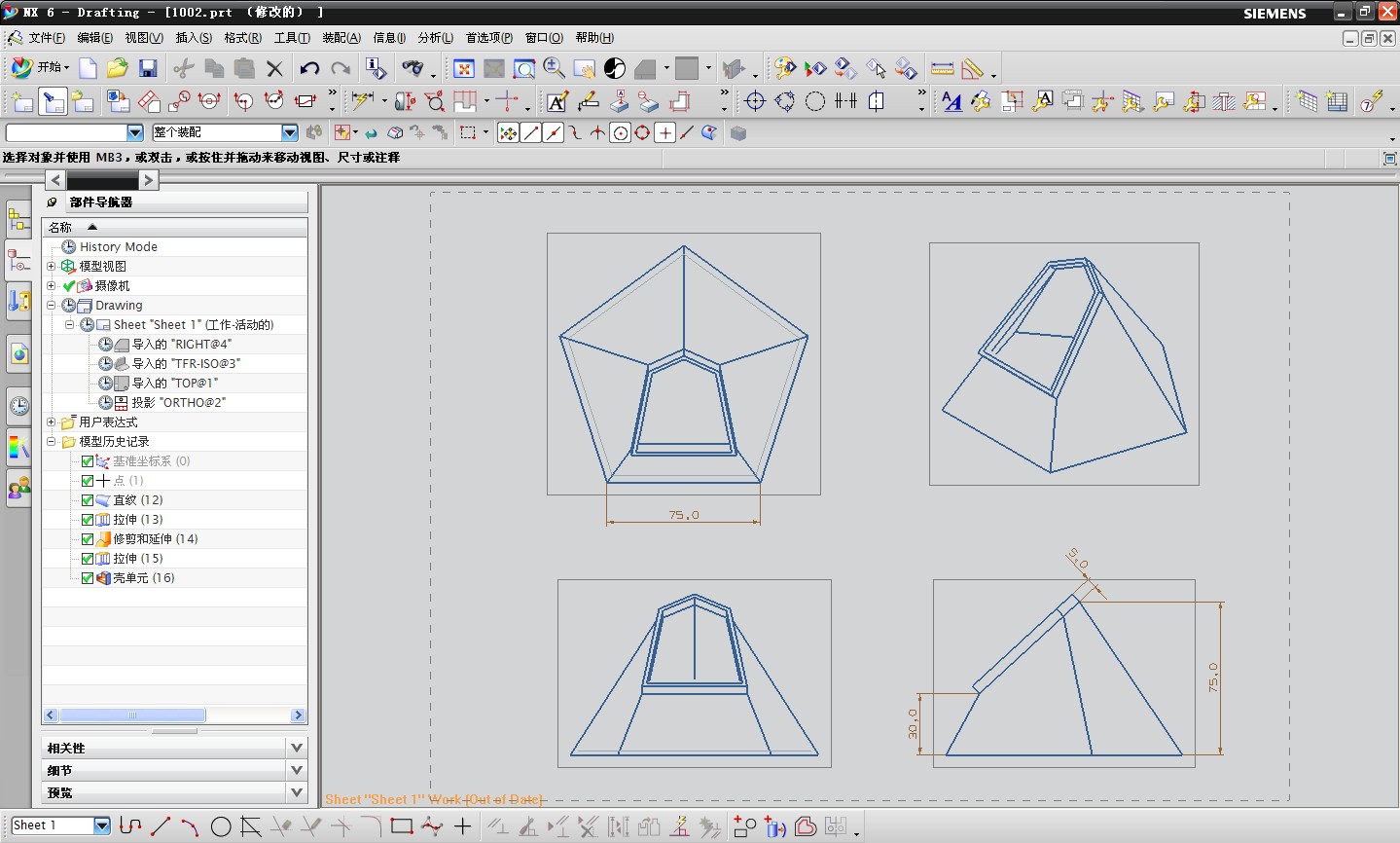This screenshot has width=1400, height=843.
Task: Open the History clock tab in sidebar
Action: coord(18,406)
